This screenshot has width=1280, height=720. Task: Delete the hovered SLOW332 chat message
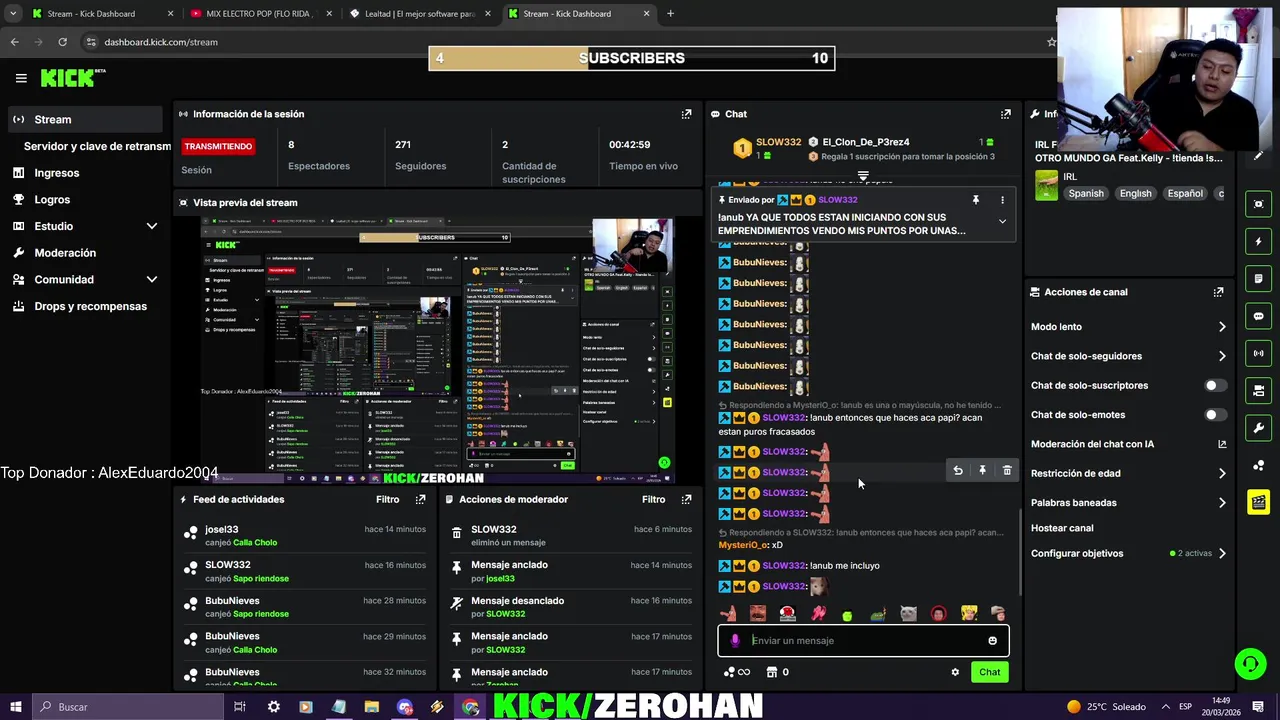[x=1007, y=470]
